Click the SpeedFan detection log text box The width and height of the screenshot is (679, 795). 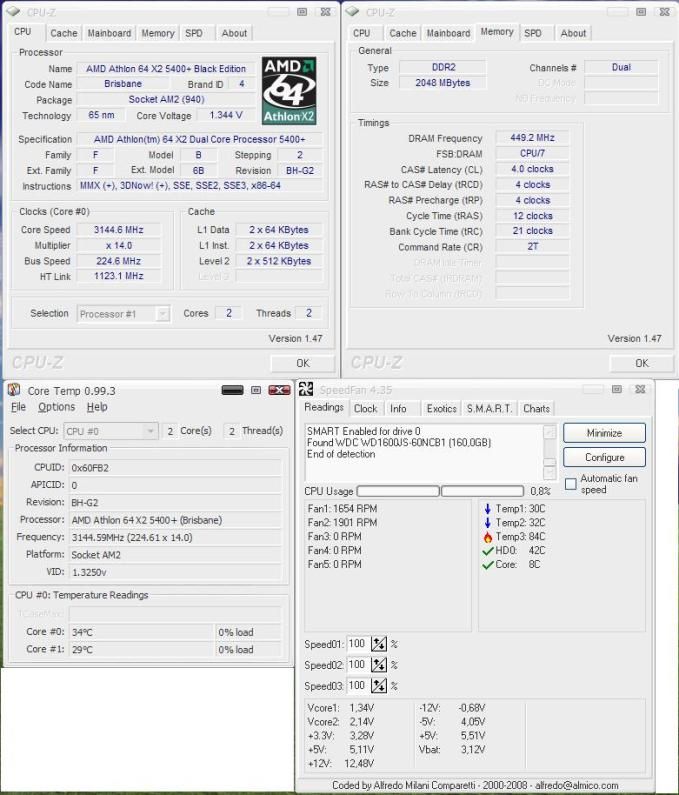tap(424, 453)
